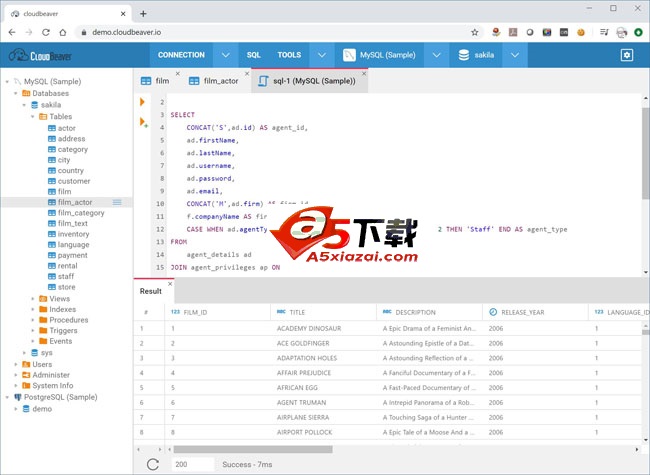Open the Triggers folder
The width and height of the screenshot is (650, 475).
point(63,330)
